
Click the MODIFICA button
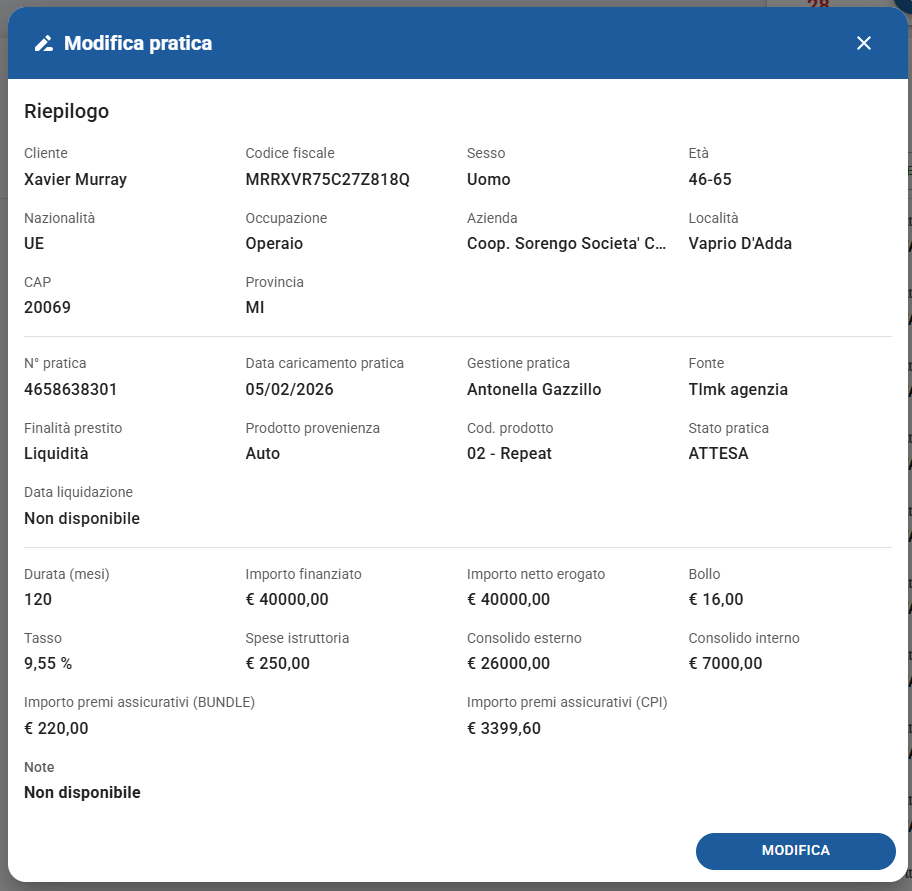coord(795,851)
